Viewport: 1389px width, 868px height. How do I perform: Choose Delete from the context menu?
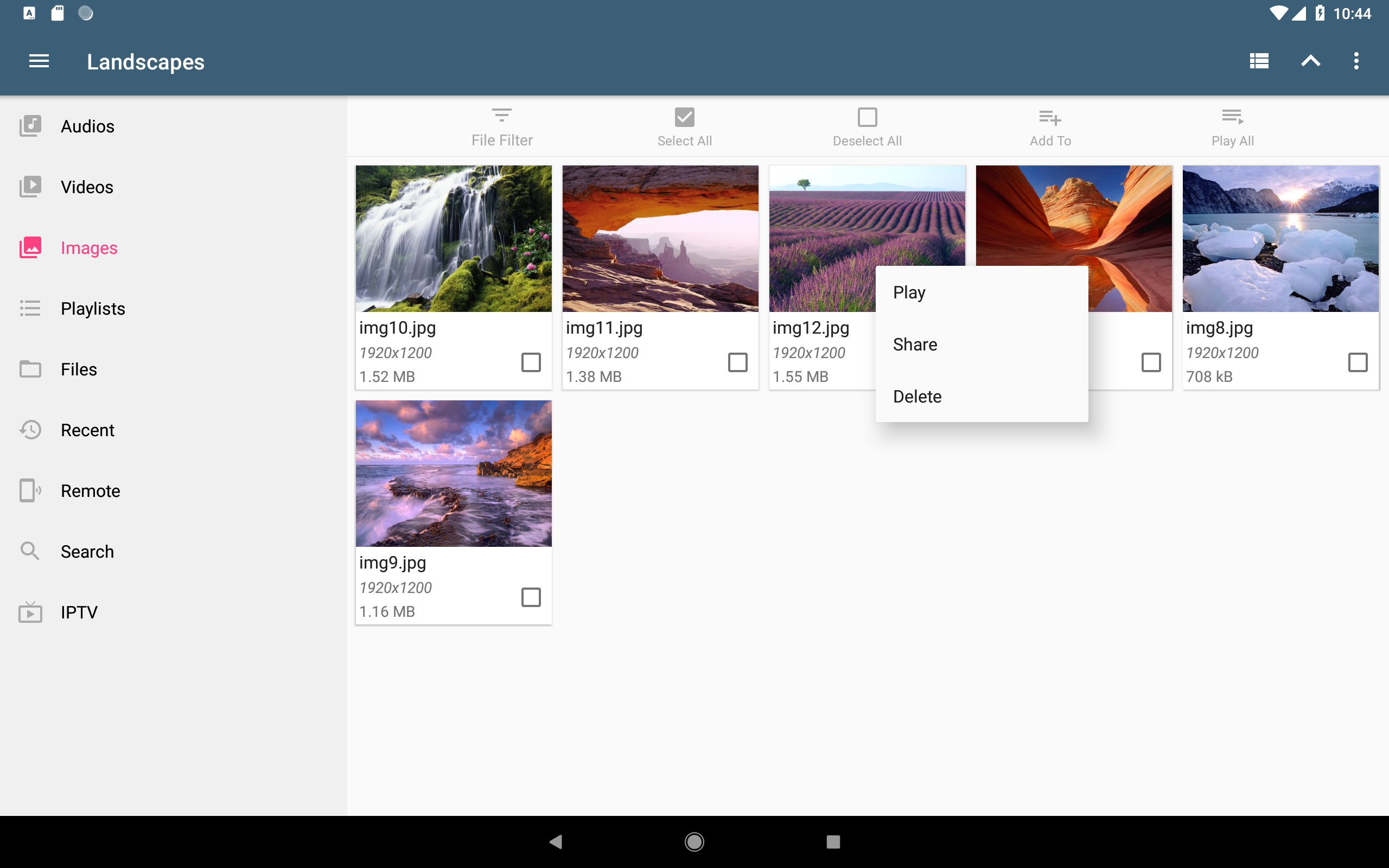pyautogui.click(x=916, y=397)
